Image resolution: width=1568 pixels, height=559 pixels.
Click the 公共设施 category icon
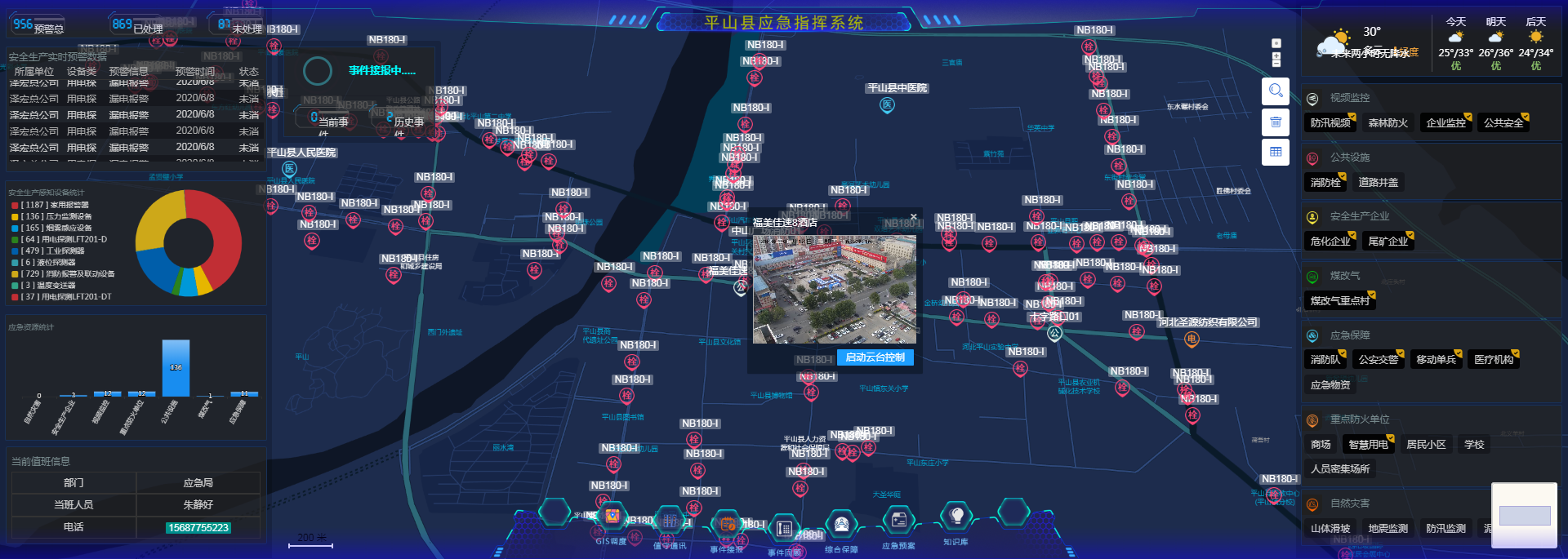[1312, 158]
